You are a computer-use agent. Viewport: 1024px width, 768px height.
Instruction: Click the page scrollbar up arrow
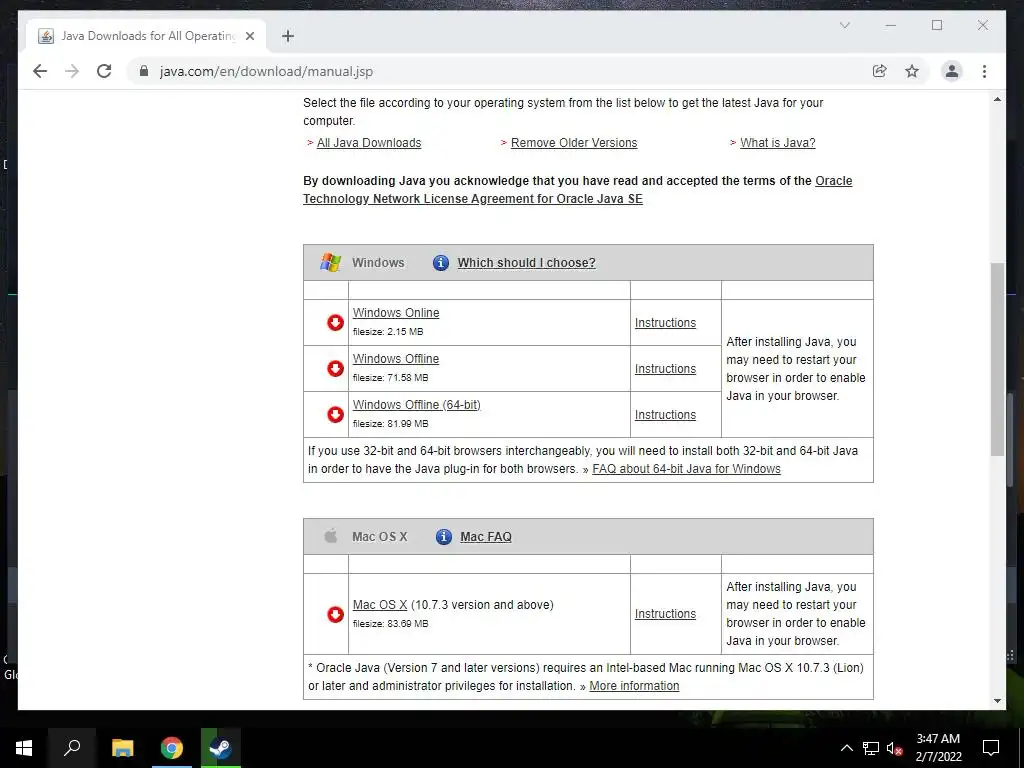pos(997,99)
